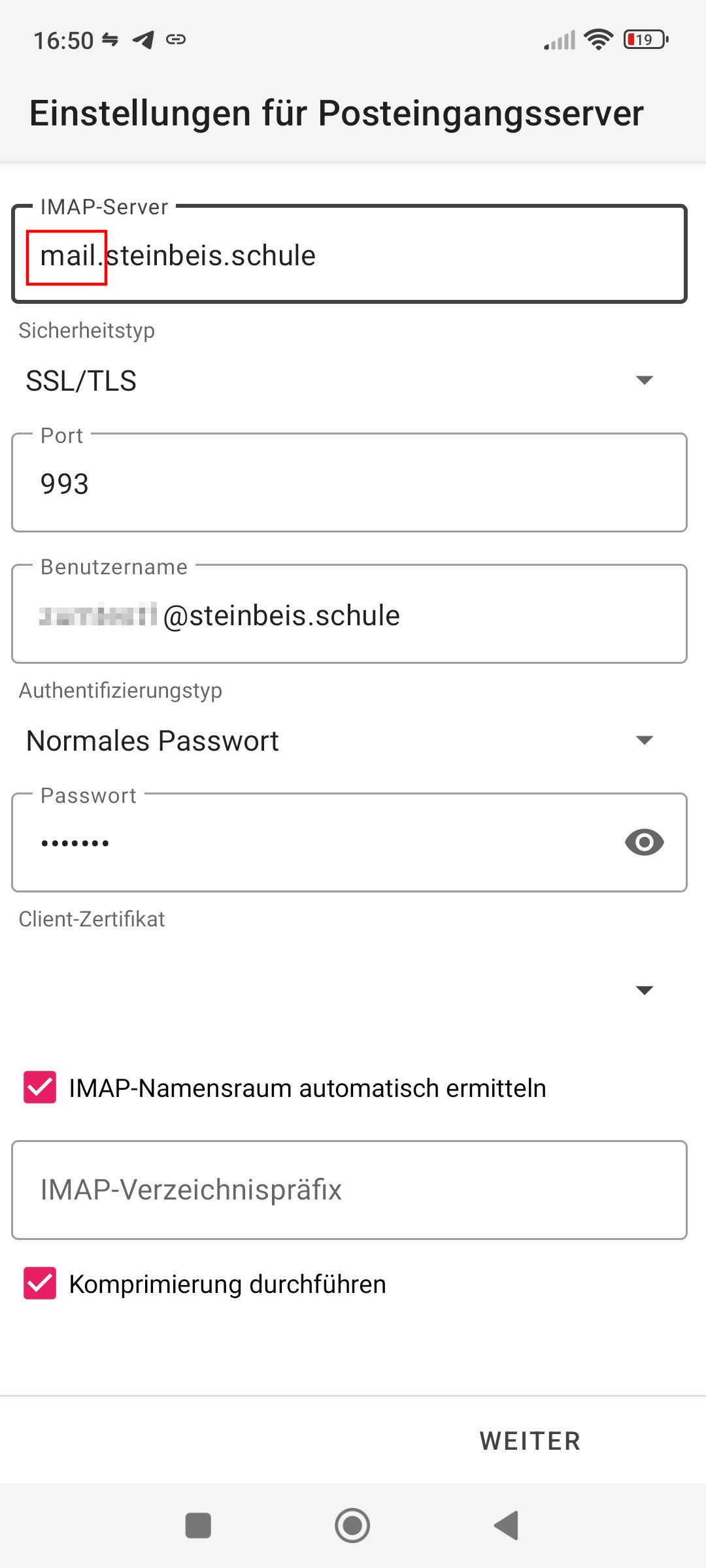Uncheck IMAP-Namensraum automatisch ermitteln
This screenshot has height=1568, width=706.
(x=40, y=1088)
